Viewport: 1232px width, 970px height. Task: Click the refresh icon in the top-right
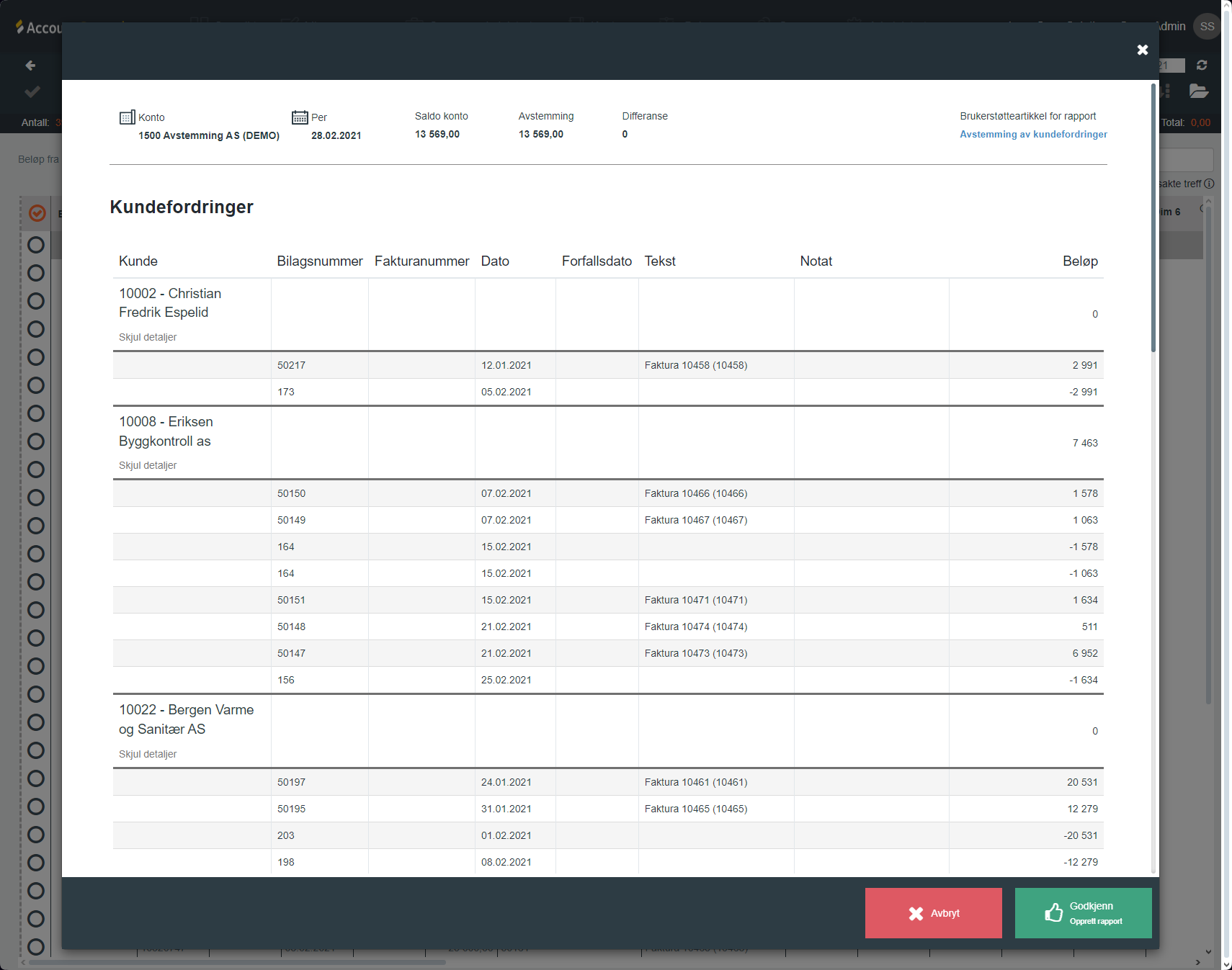[1202, 66]
